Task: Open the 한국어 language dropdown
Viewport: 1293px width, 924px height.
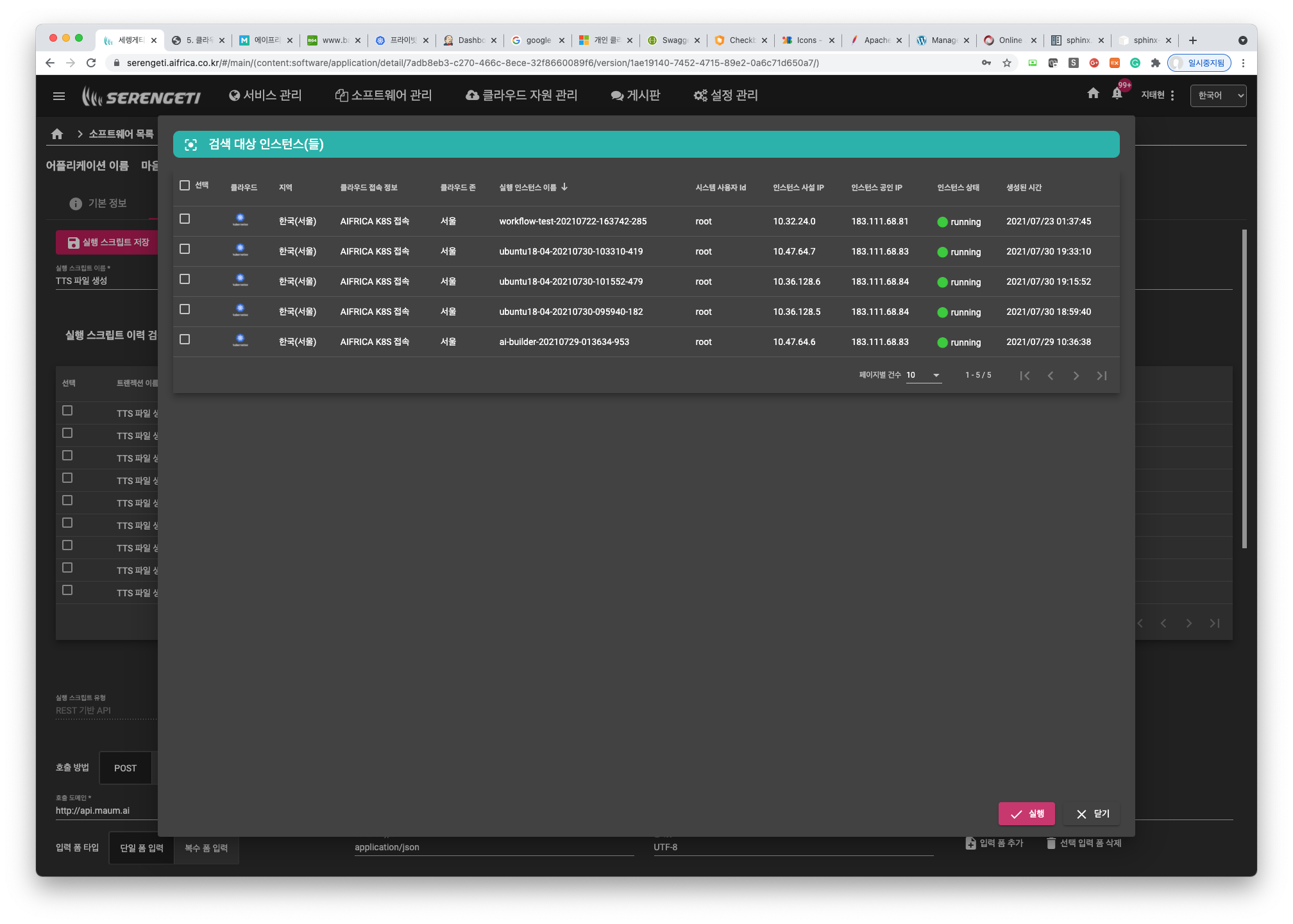Action: pyautogui.click(x=1218, y=96)
